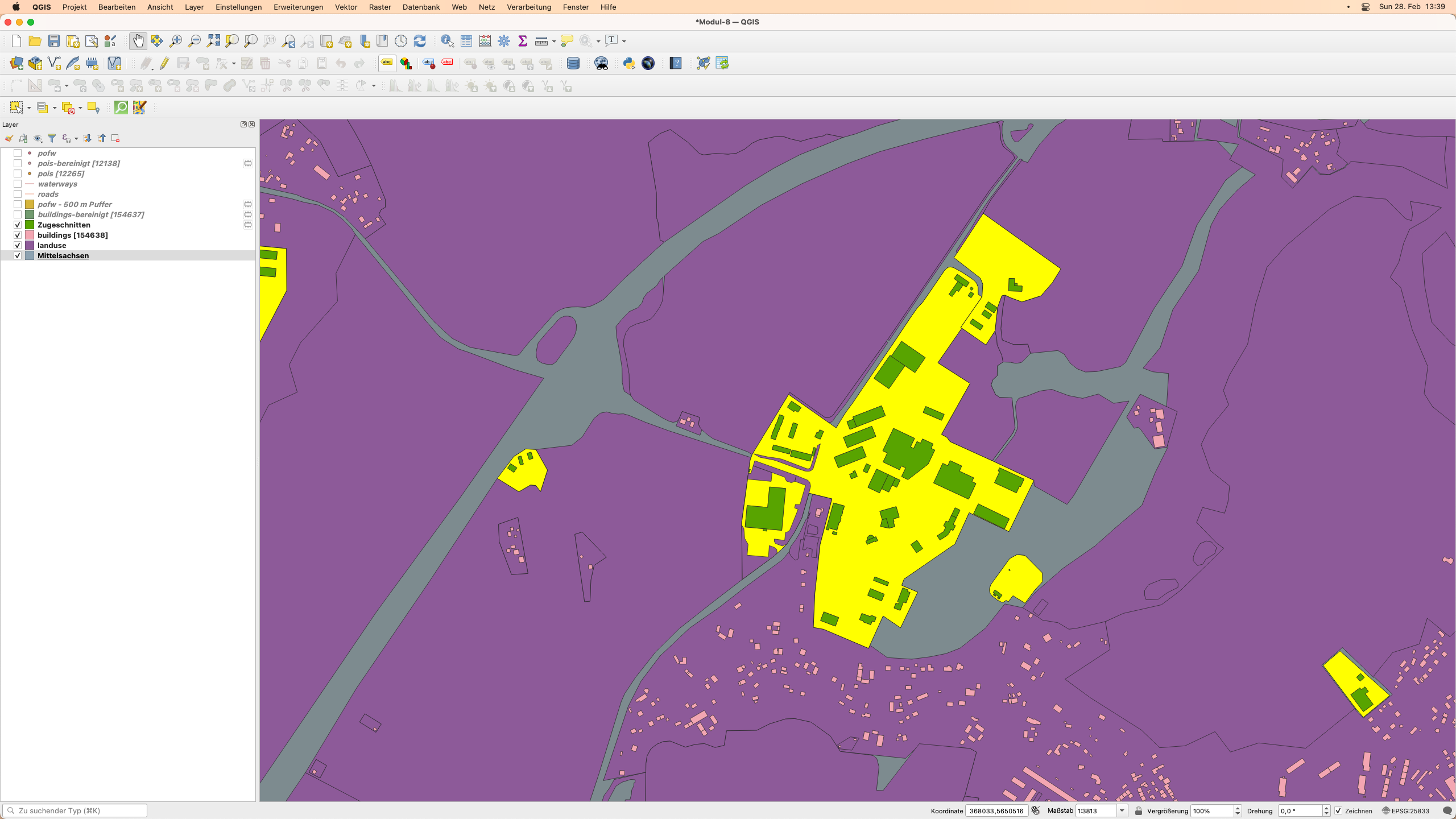Click the Zoom Out magnifier tool
1456x819 pixels.
pos(195,41)
